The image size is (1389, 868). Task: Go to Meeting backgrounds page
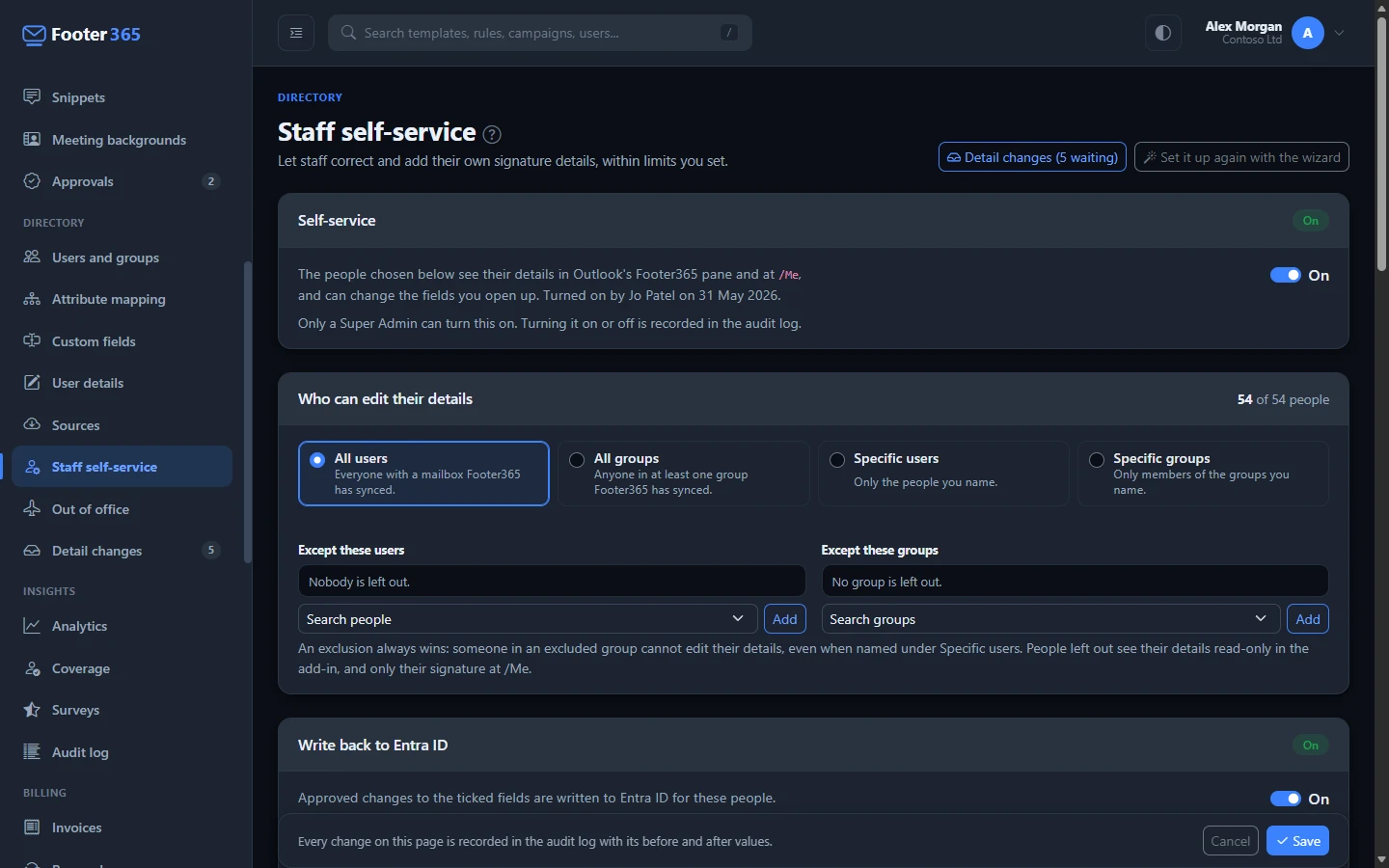123,140
